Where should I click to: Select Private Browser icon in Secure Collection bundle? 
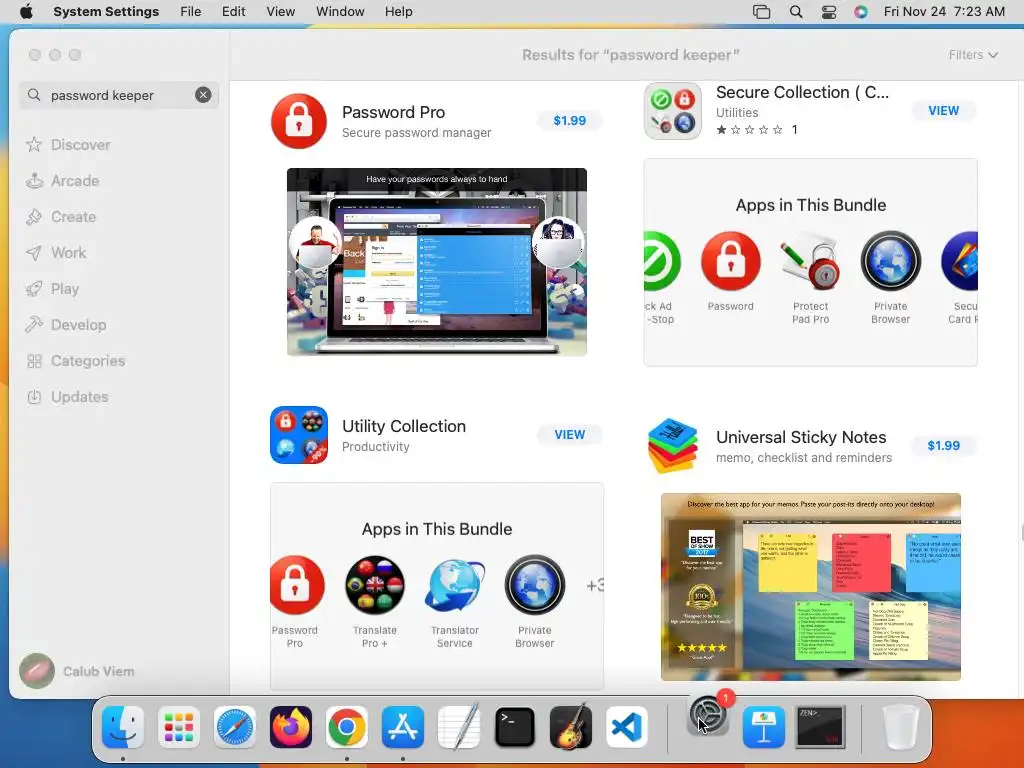[x=890, y=261]
